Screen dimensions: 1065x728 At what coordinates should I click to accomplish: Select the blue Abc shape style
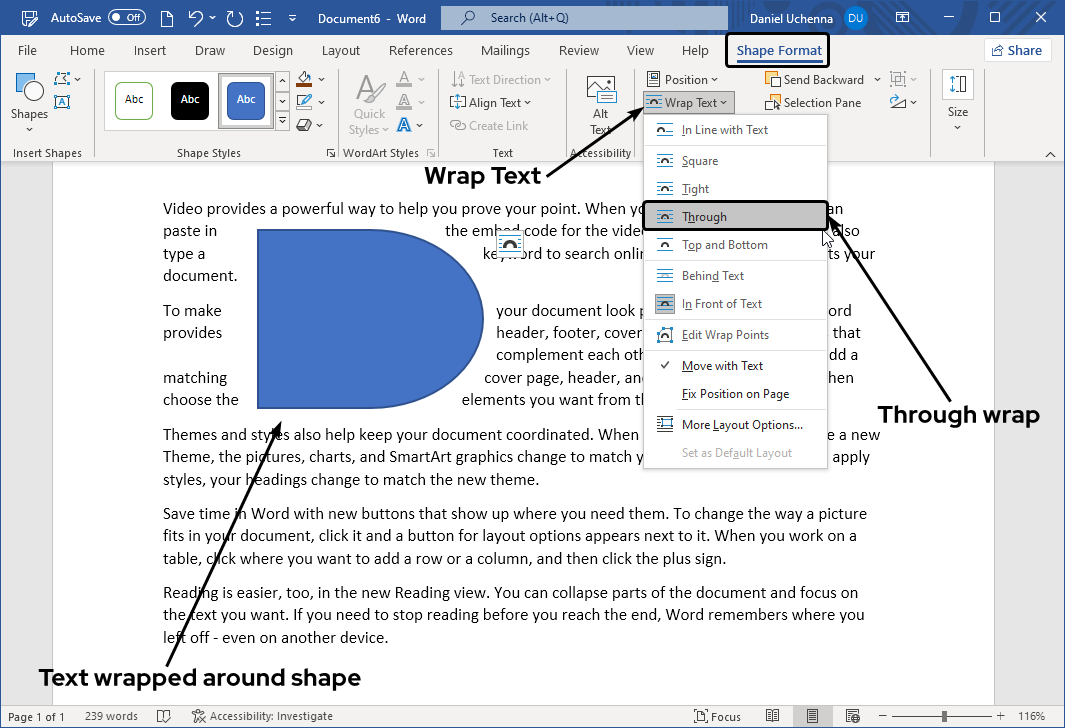[x=245, y=100]
